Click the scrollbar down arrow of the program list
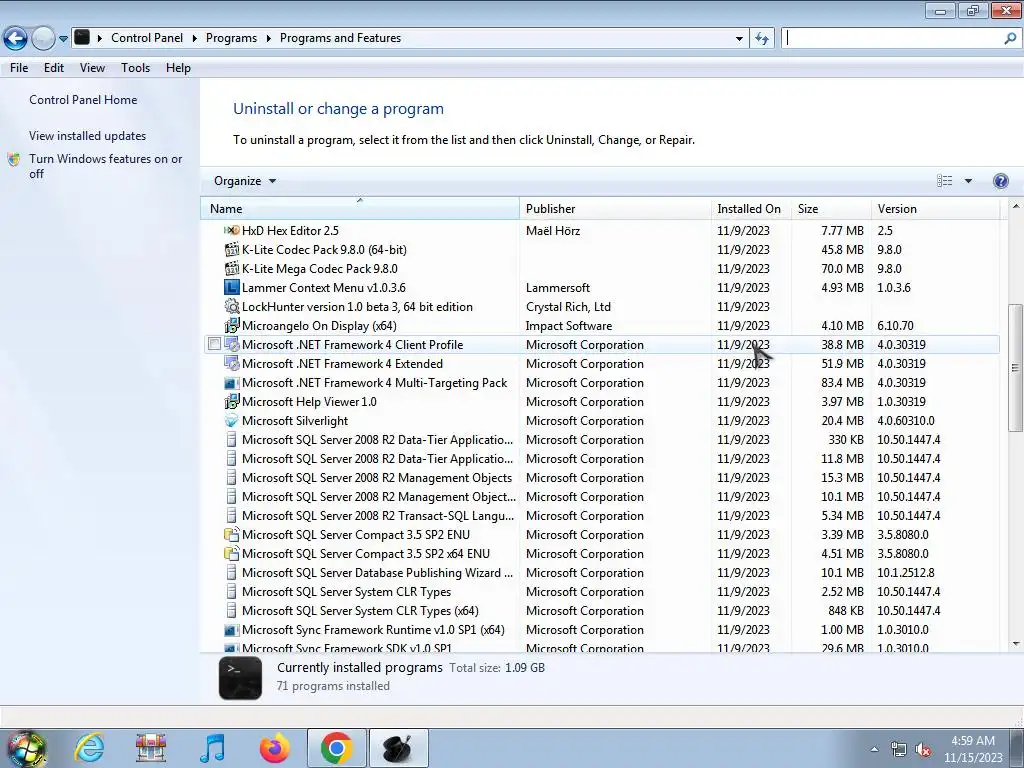 1016,644
